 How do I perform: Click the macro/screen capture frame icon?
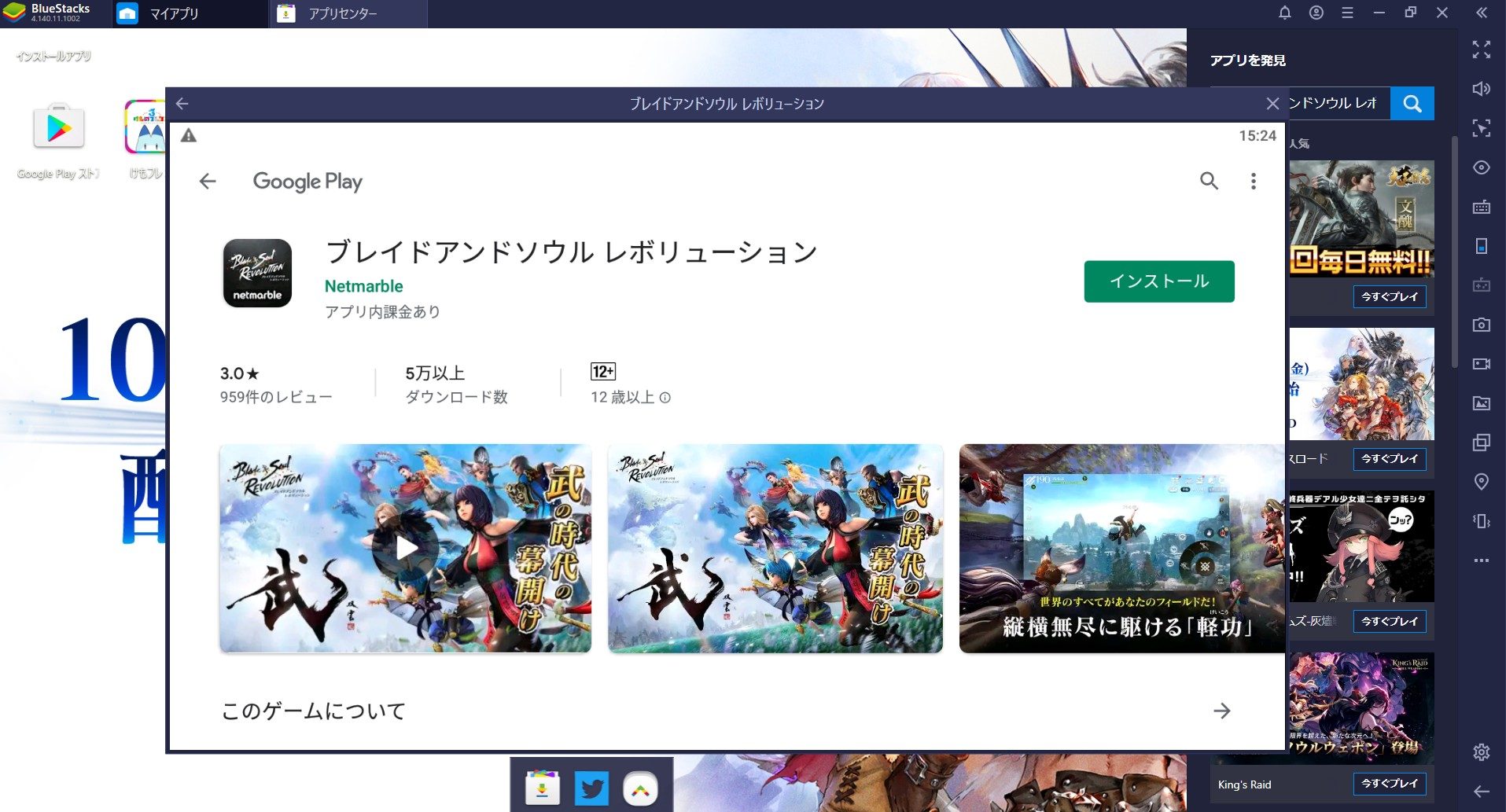[1482, 128]
